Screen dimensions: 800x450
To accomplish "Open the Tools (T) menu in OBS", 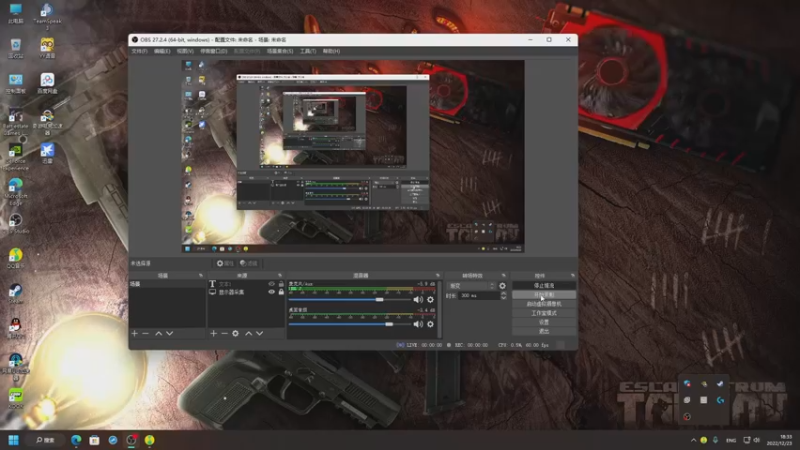I will (308, 51).
